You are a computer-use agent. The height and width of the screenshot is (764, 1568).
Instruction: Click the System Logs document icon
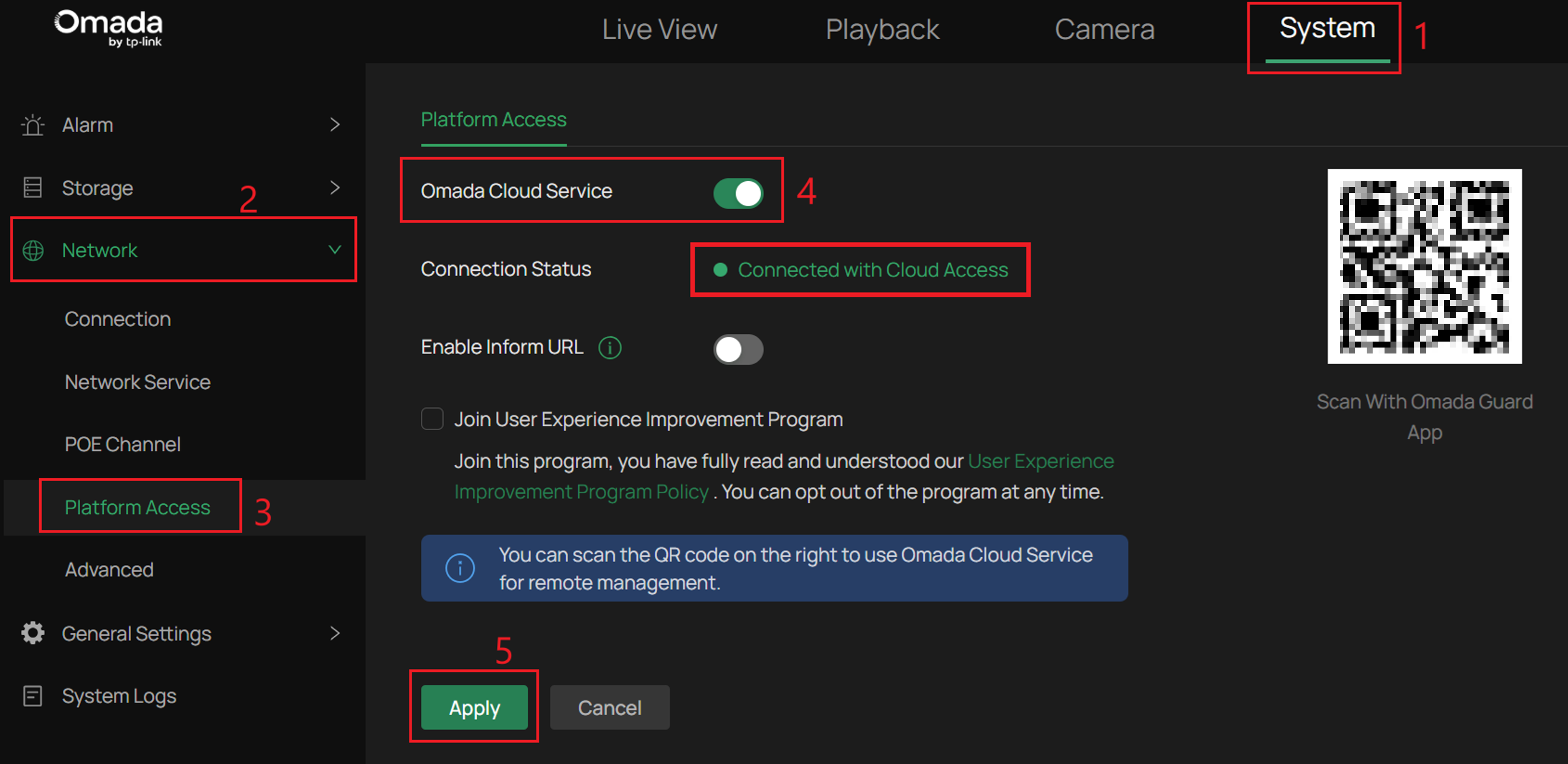coord(32,696)
